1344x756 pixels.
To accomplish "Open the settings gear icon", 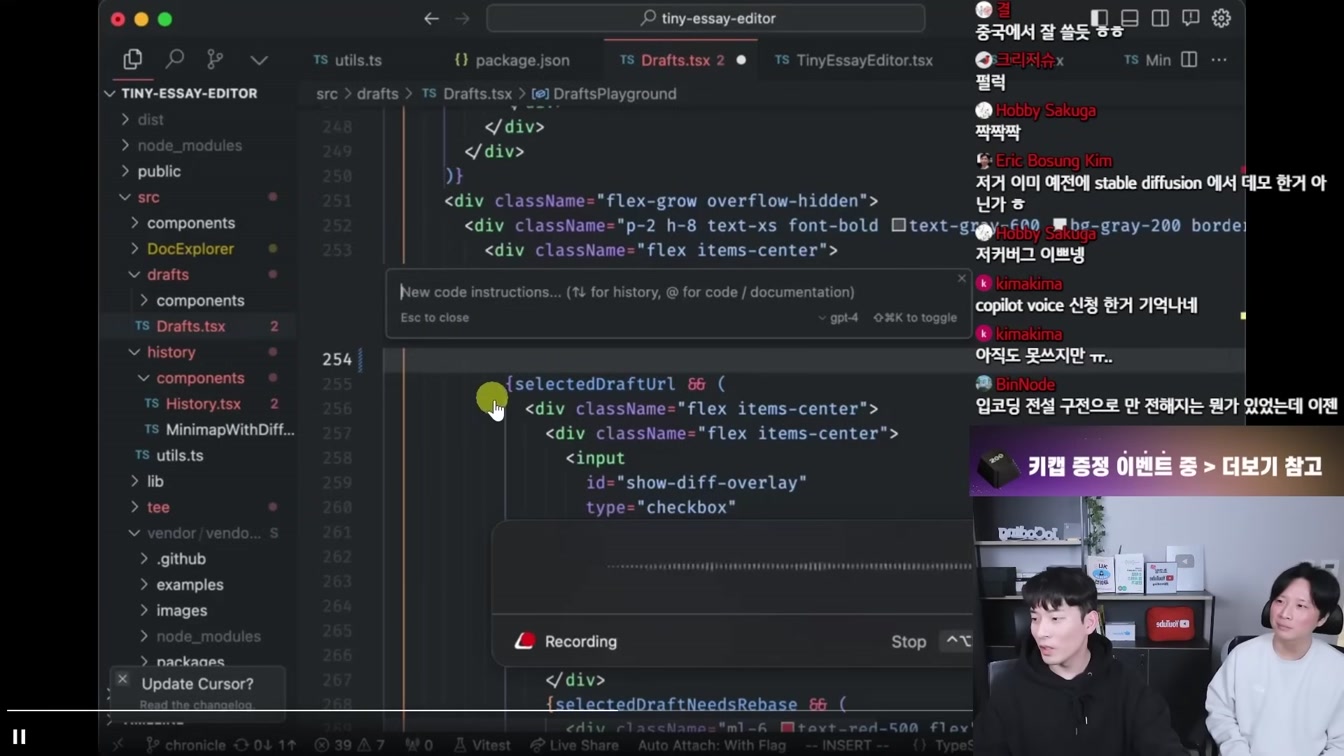I will click(1221, 18).
